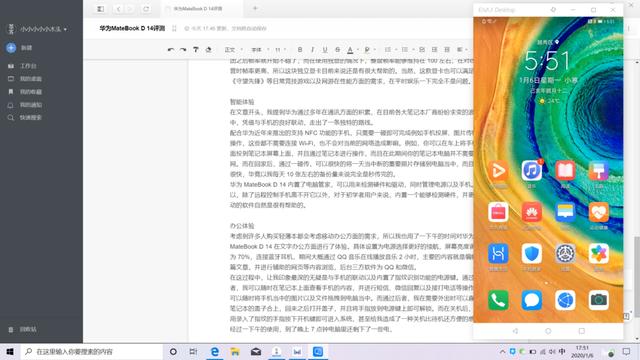Screen dimensions: 640x360
Task: Open File Explorer from the taskbar
Action: point(235,351)
